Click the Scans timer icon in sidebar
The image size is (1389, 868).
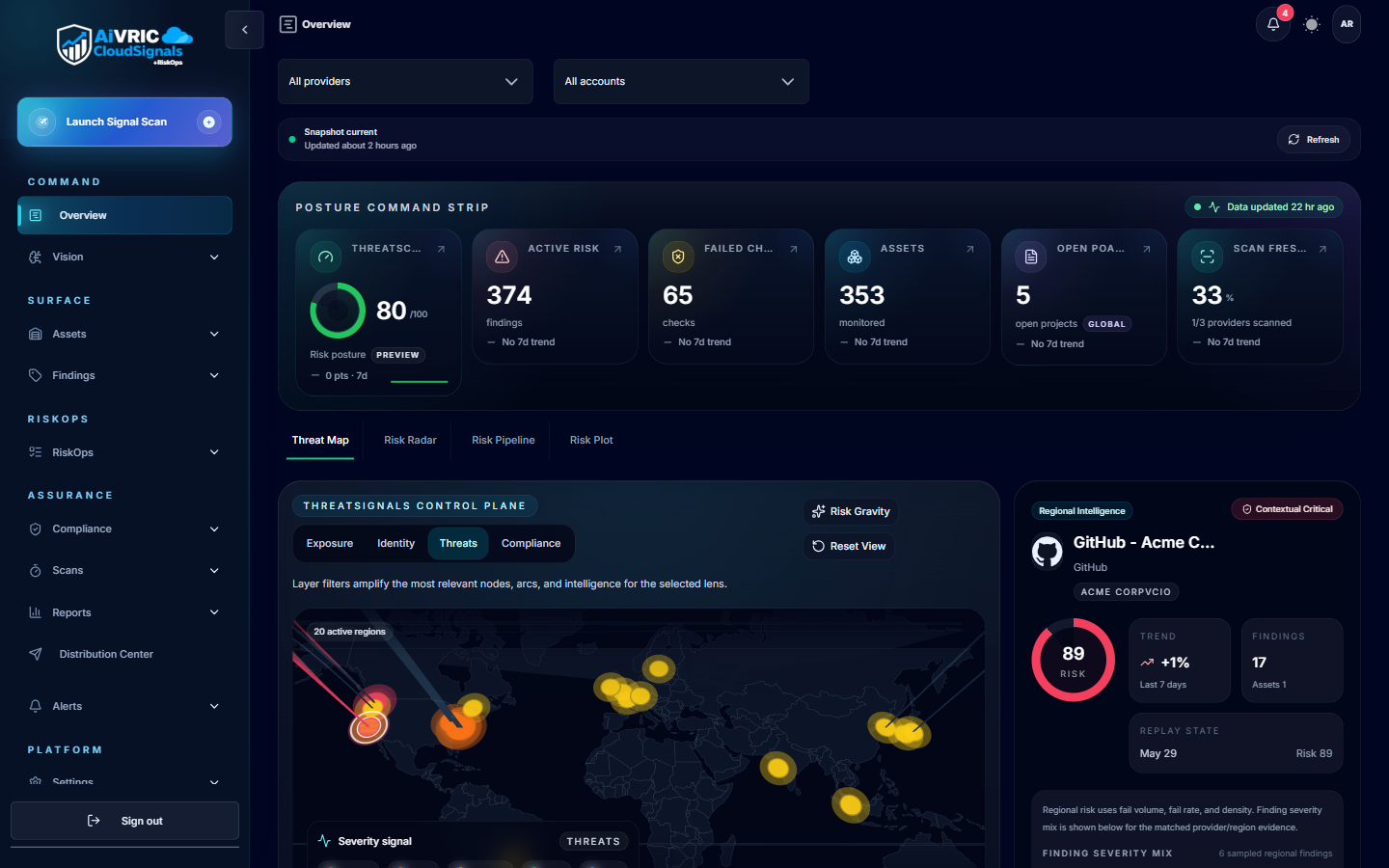click(36, 570)
